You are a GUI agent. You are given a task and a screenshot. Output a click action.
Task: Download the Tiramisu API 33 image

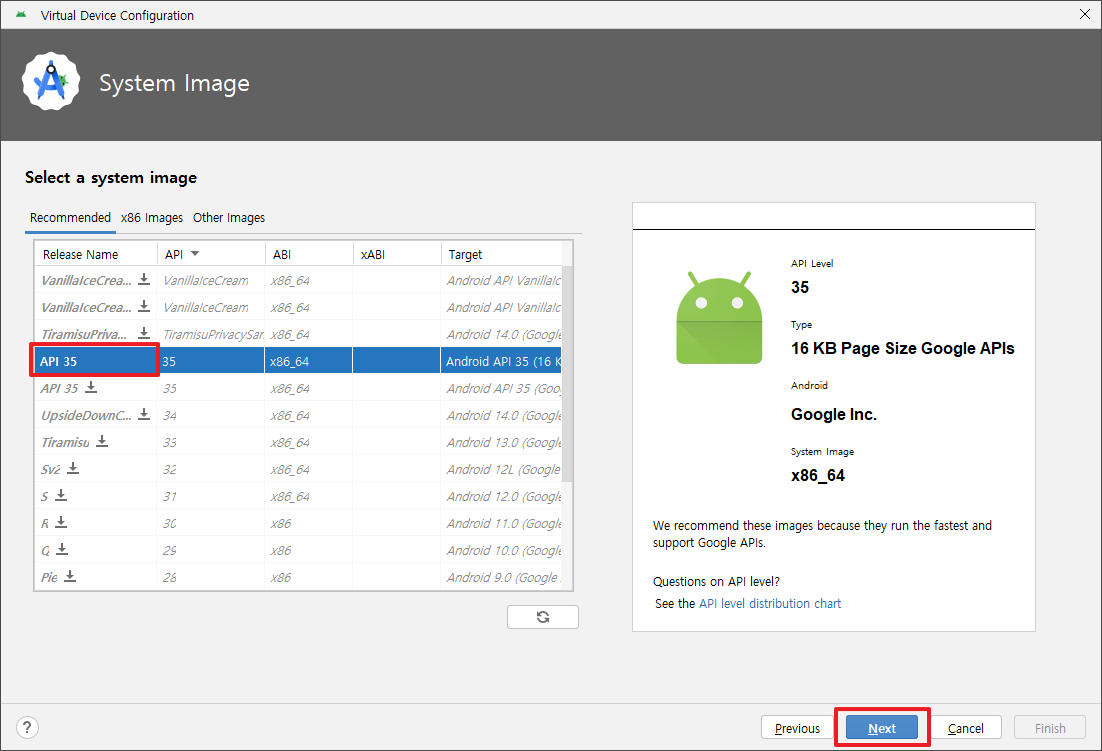pyautogui.click(x=102, y=441)
